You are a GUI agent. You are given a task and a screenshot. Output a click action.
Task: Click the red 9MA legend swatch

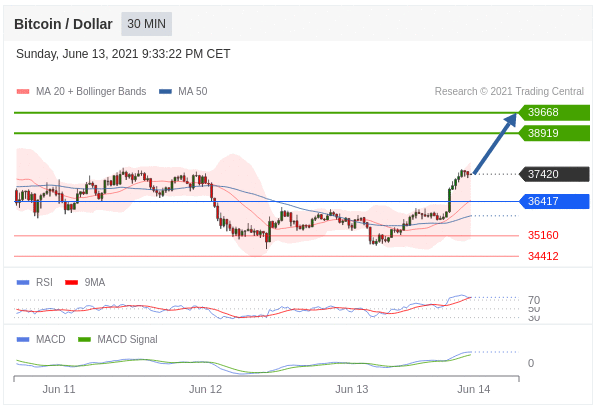[x=71, y=283]
